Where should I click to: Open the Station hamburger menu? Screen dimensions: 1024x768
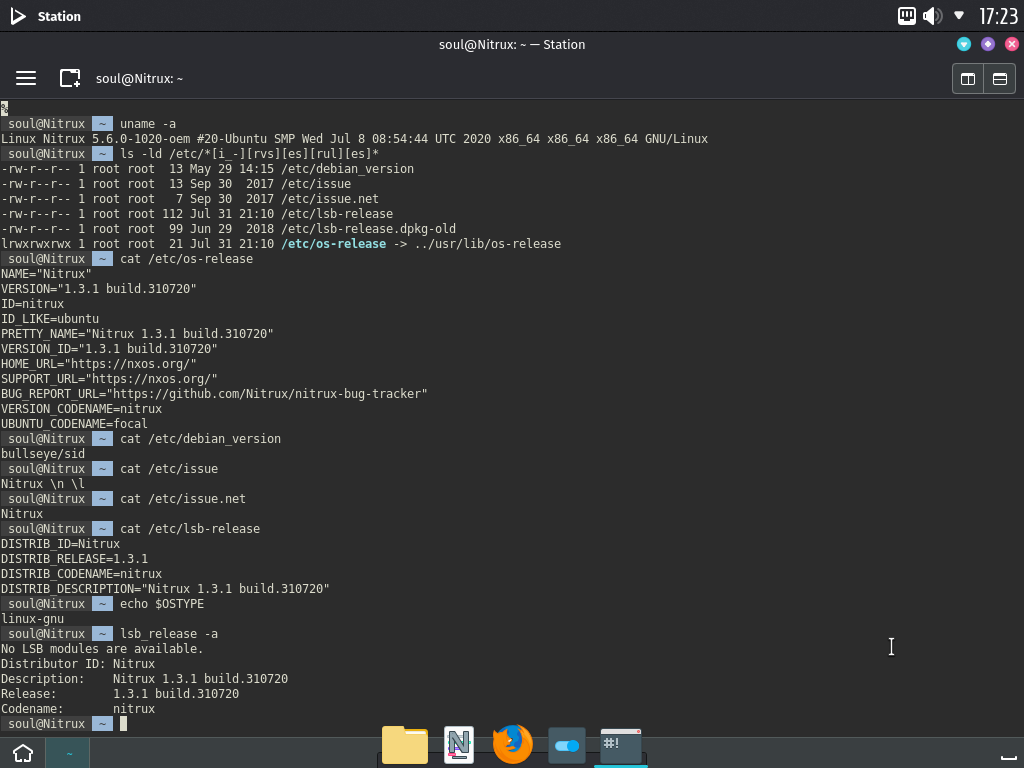coord(26,78)
